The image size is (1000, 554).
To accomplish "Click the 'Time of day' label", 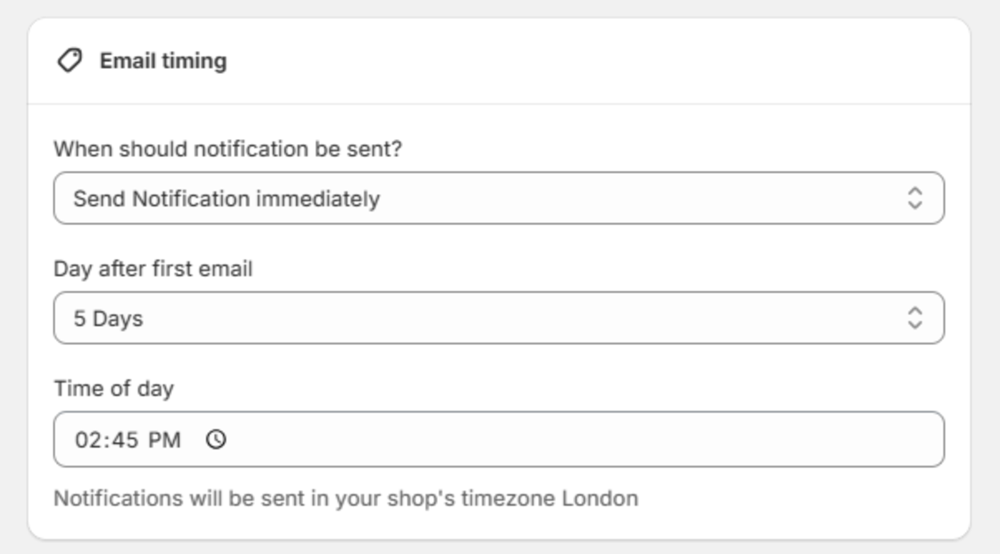I will click(x=114, y=388).
